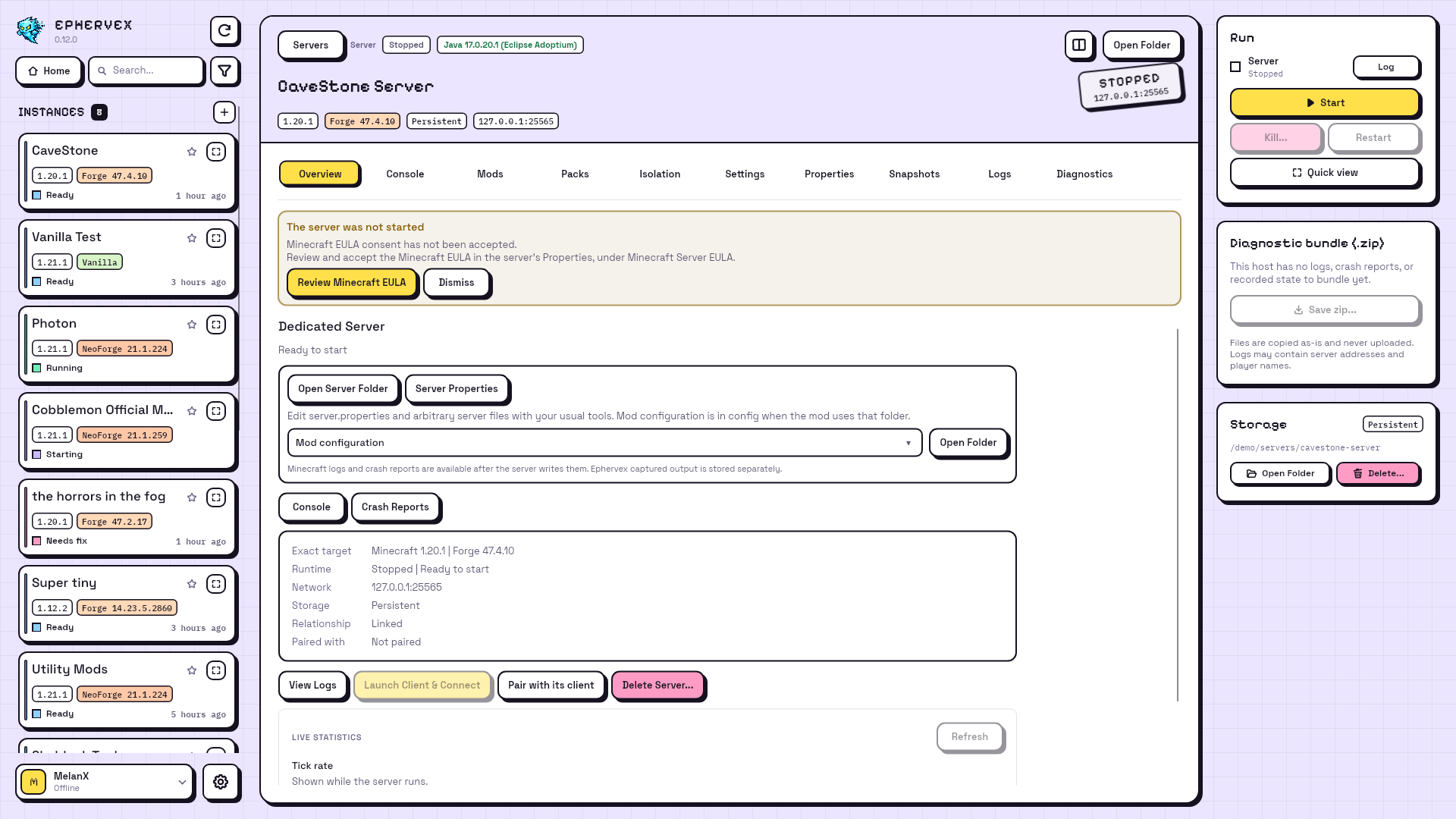Star the CaveStone instance as favorite
The height and width of the screenshot is (819, 1456).
point(192,152)
